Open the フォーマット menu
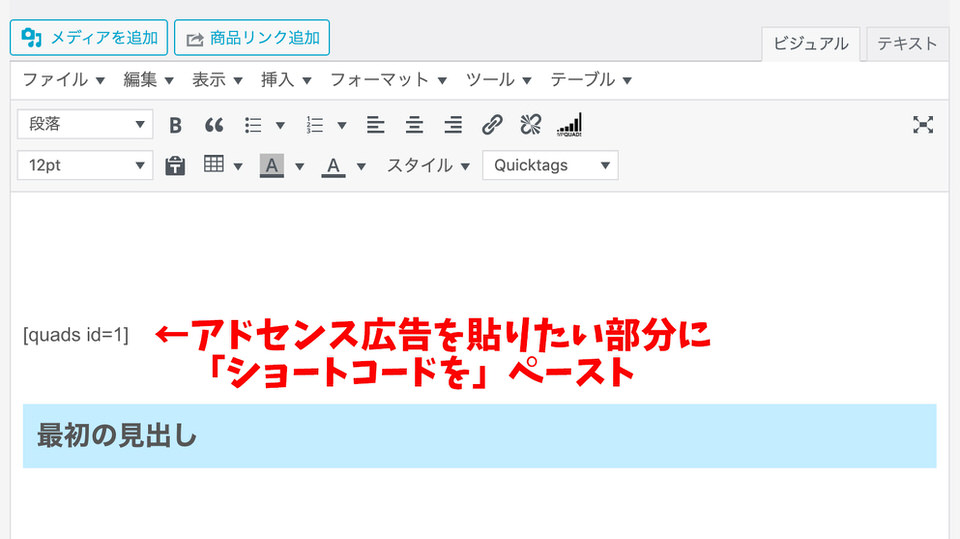Screen dimensions: 960x539 click(x=388, y=80)
